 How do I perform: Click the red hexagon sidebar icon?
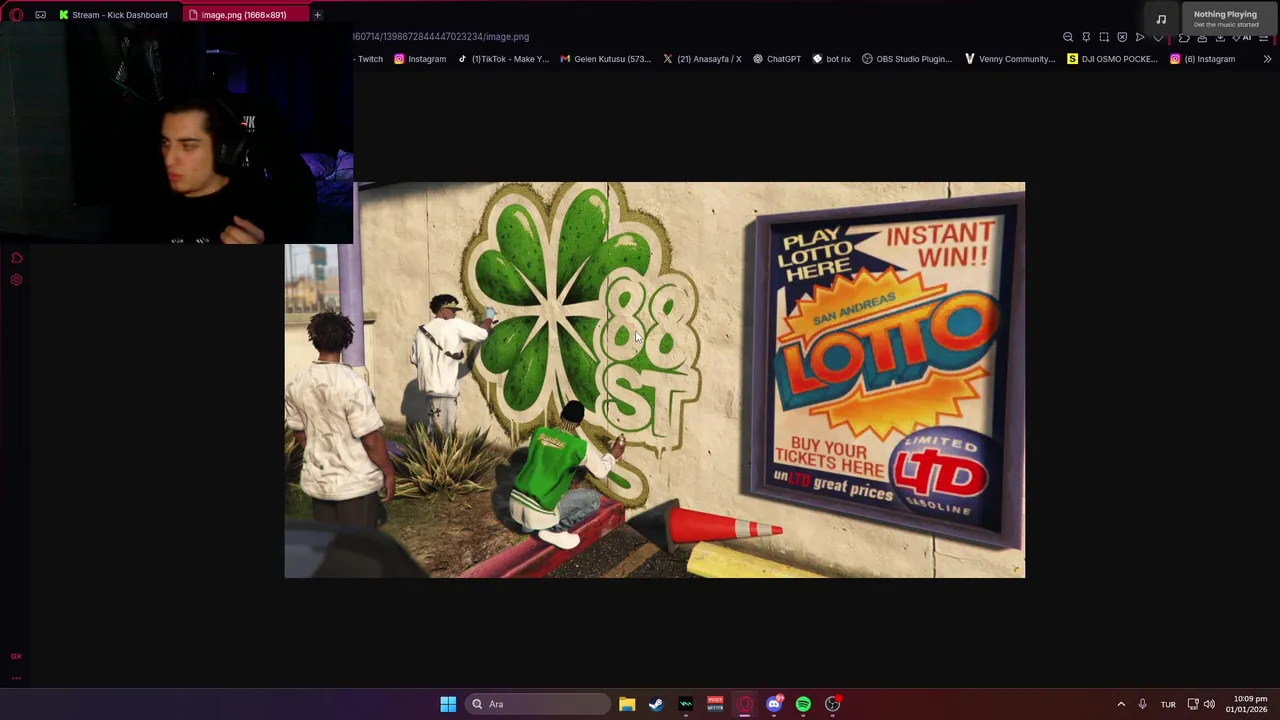click(16, 258)
